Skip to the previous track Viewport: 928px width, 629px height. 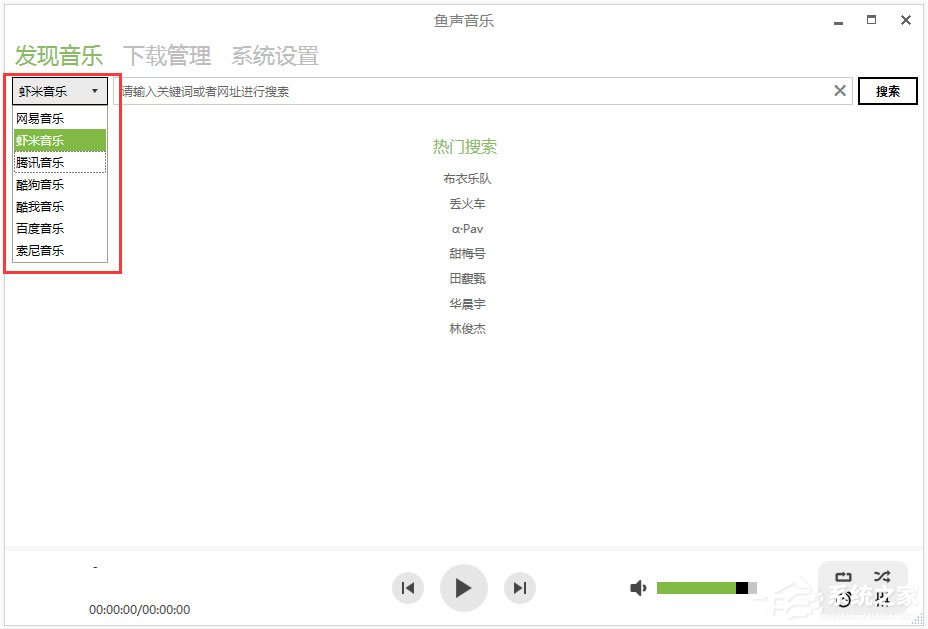[408, 588]
